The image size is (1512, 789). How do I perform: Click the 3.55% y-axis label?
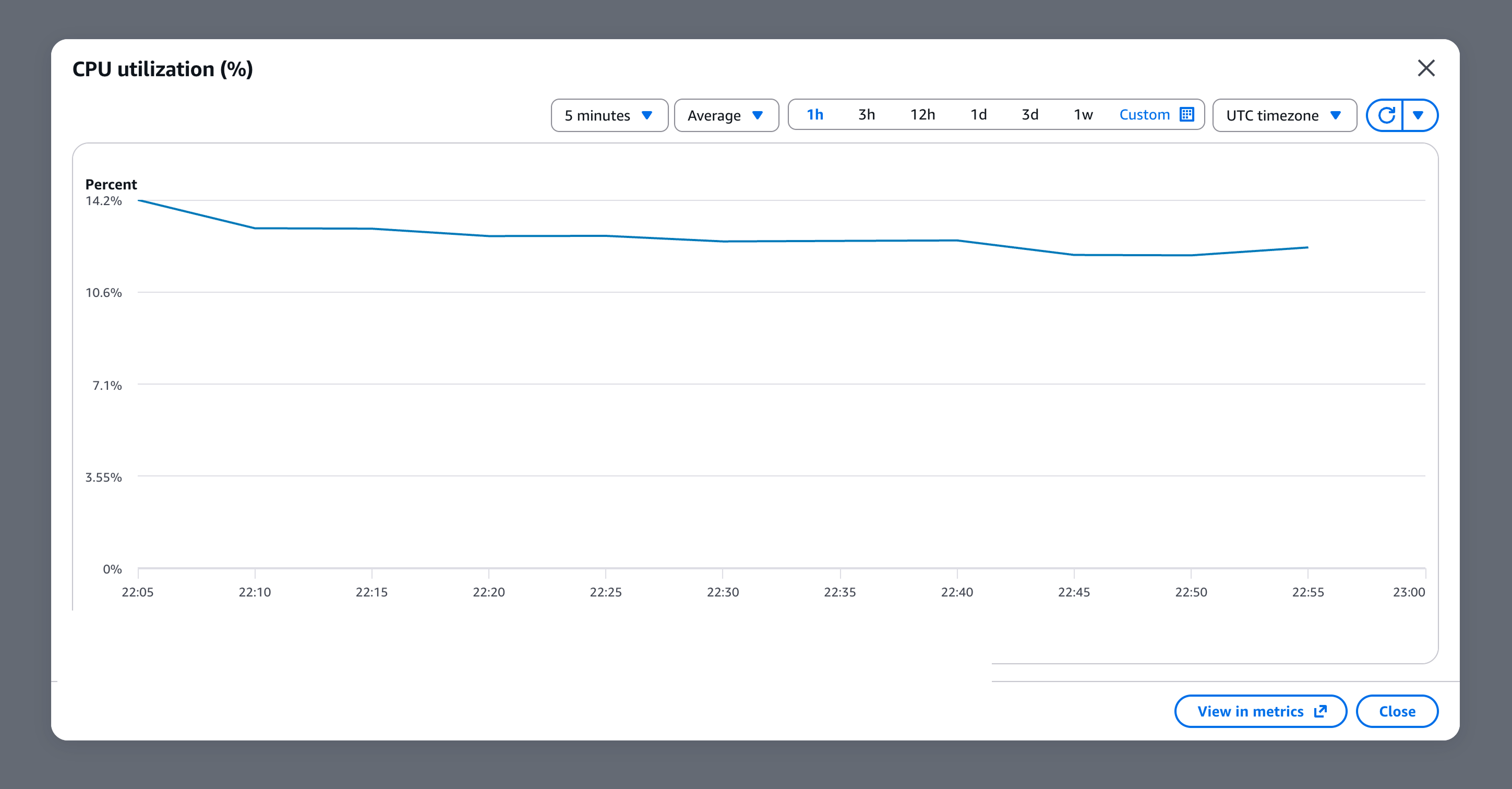103,477
